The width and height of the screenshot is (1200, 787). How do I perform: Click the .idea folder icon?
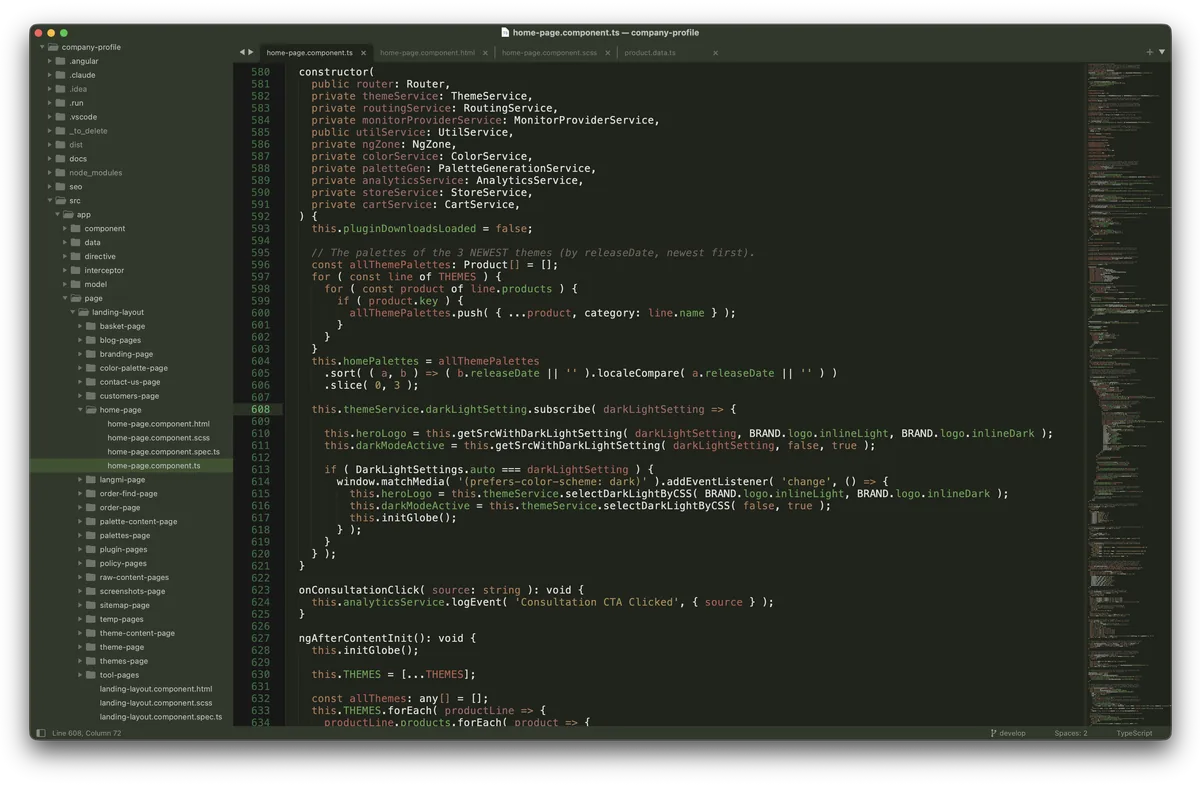pos(60,89)
